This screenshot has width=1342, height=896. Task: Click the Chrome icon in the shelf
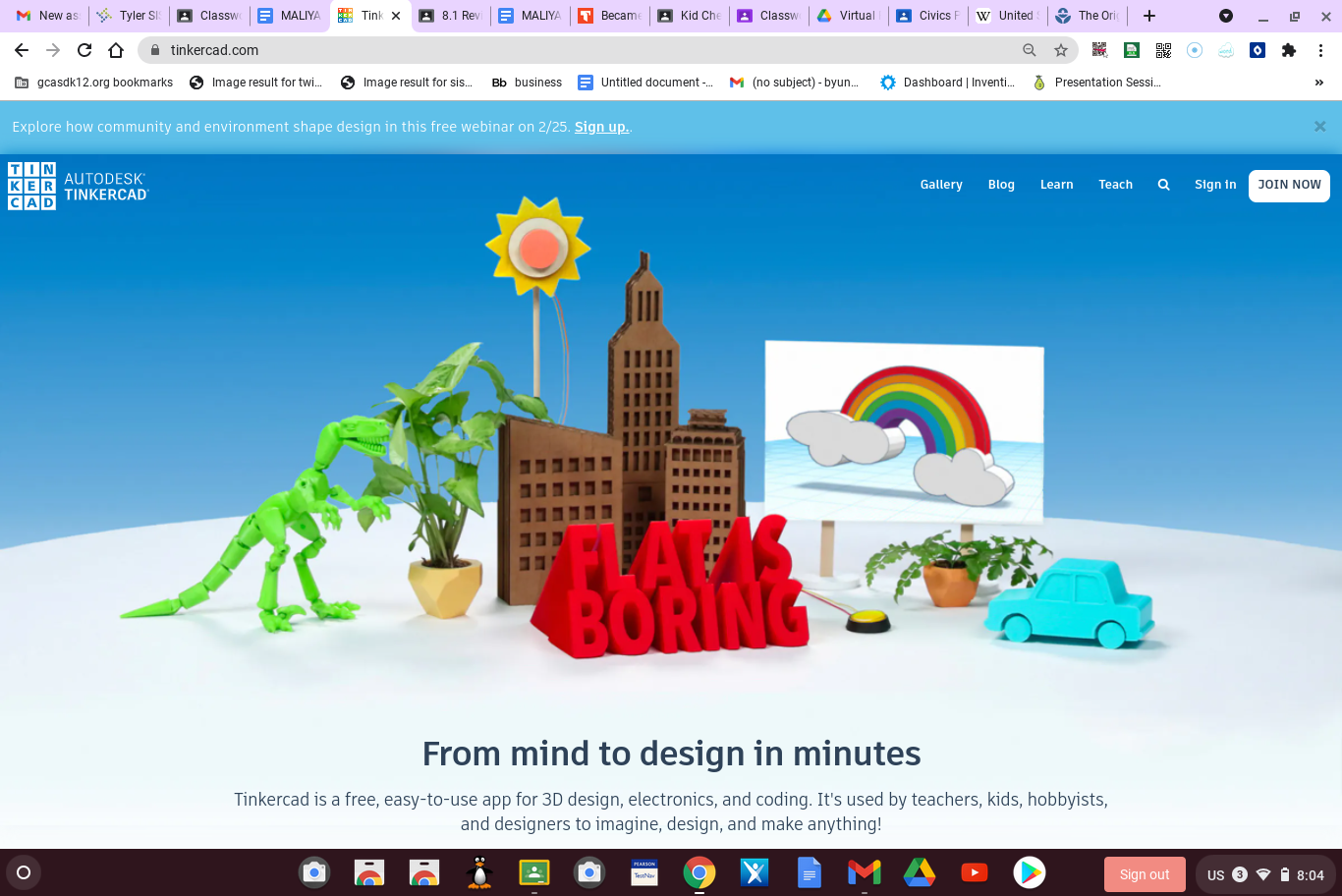(699, 872)
